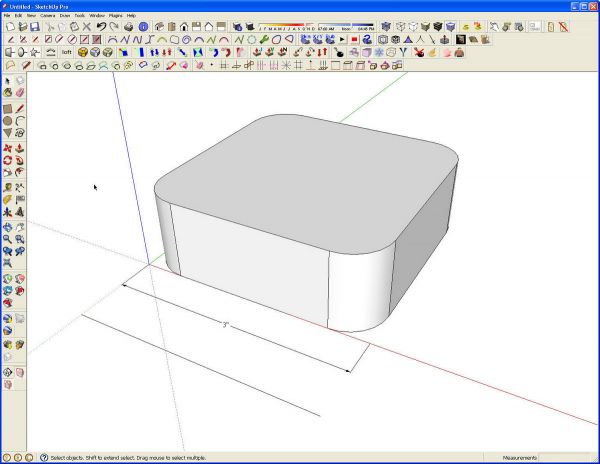
Task: Open the Camera menu
Action: (47, 16)
